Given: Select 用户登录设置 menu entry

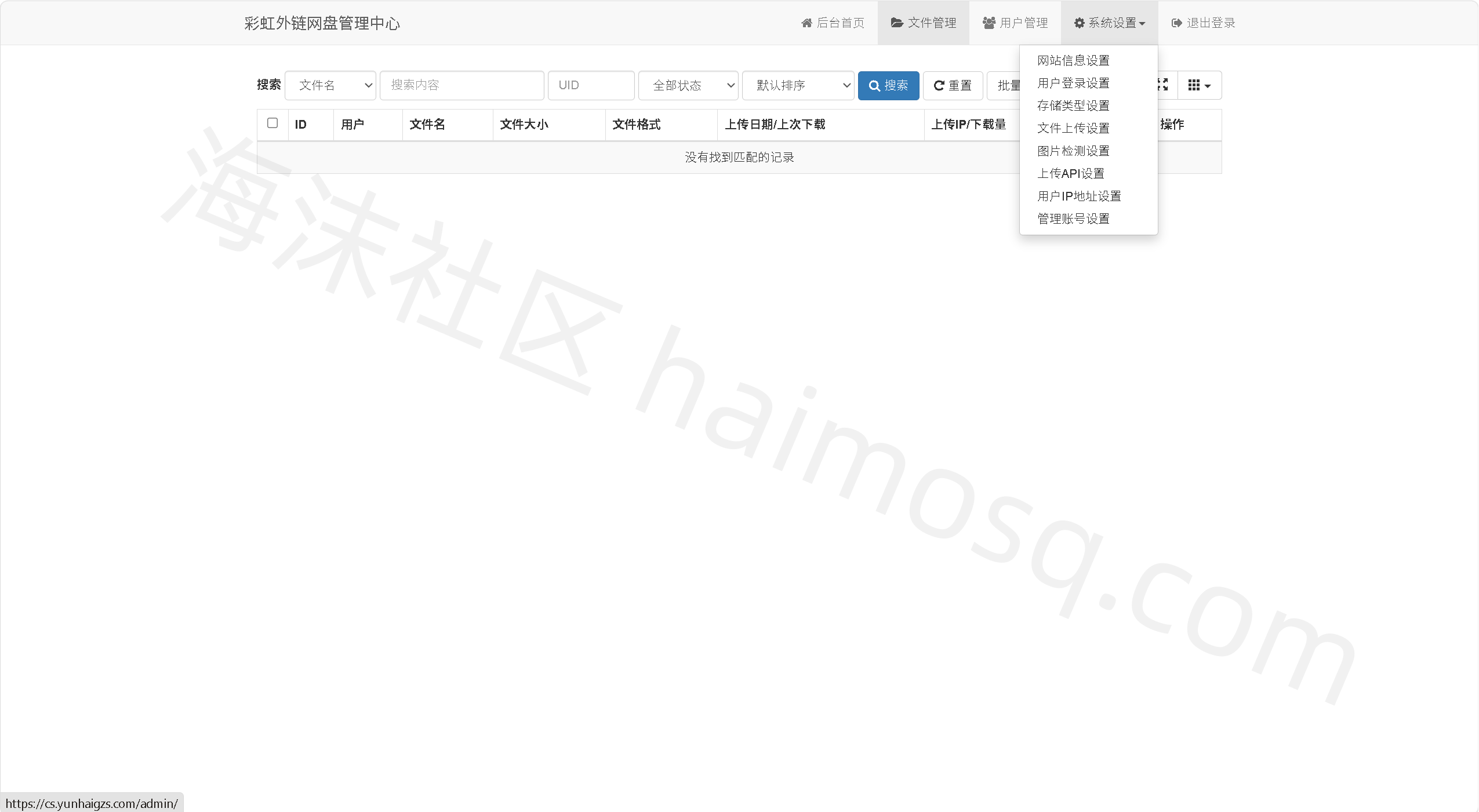Looking at the screenshot, I should [1088, 83].
